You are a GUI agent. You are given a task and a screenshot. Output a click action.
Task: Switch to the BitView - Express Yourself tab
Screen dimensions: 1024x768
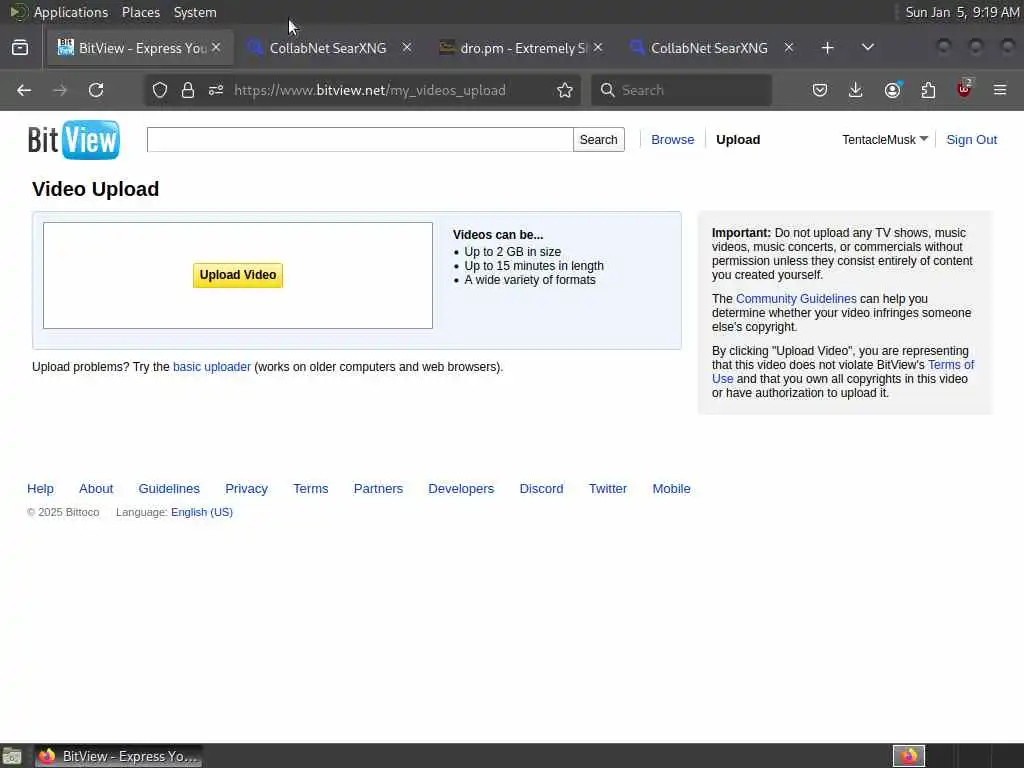[x=140, y=48]
